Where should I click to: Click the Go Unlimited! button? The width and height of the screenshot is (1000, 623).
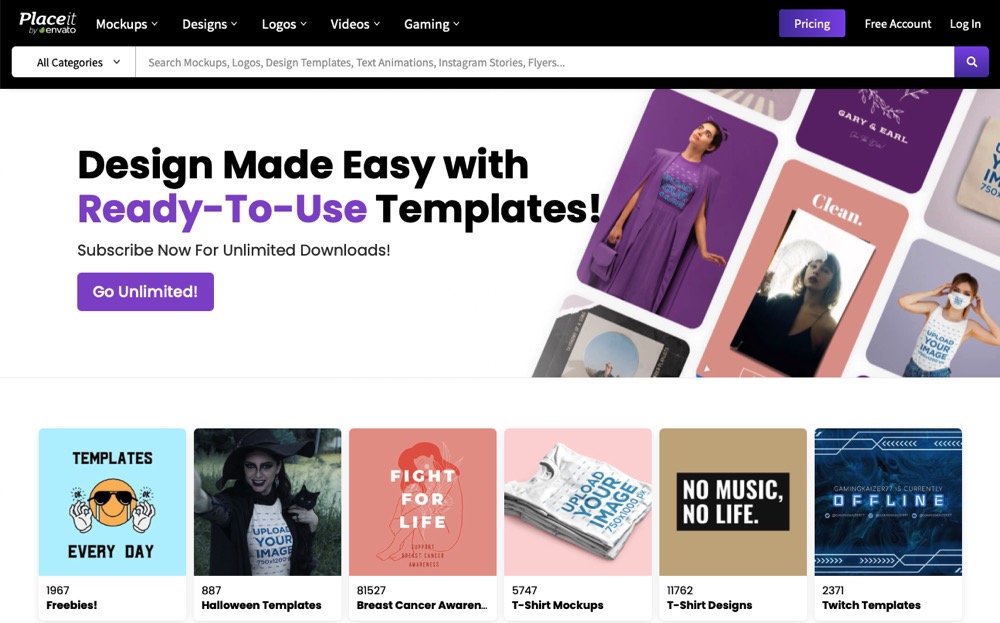tap(145, 291)
